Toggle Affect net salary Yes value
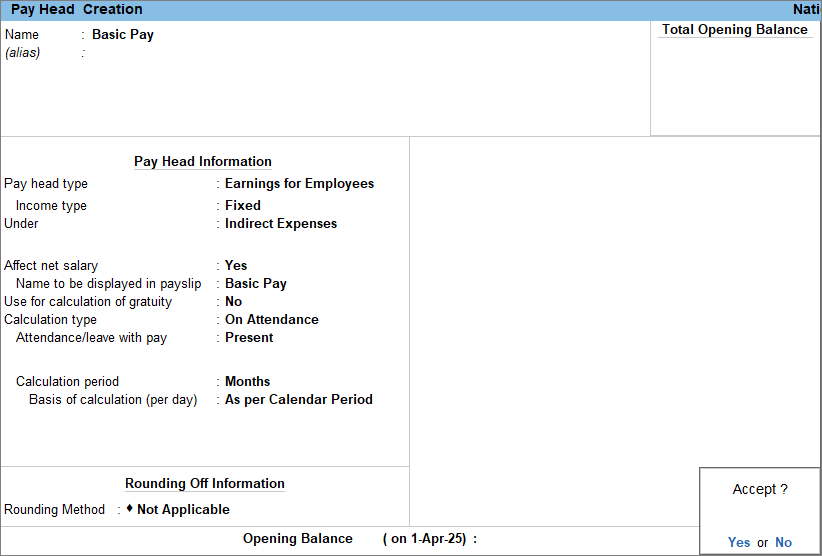822x556 pixels. click(x=236, y=266)
